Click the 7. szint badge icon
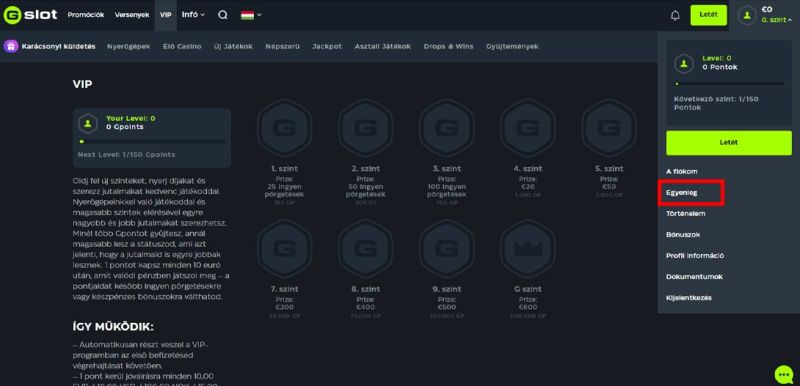 (284, 248)
